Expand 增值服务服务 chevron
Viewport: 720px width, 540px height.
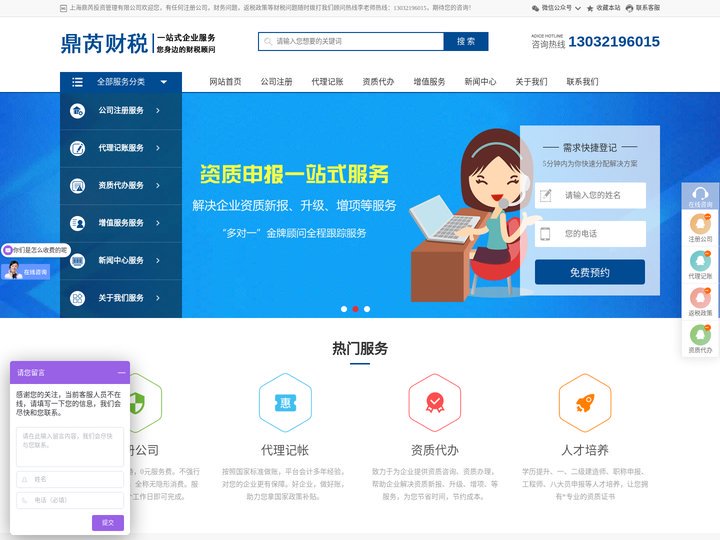click(x=158, y=223)
